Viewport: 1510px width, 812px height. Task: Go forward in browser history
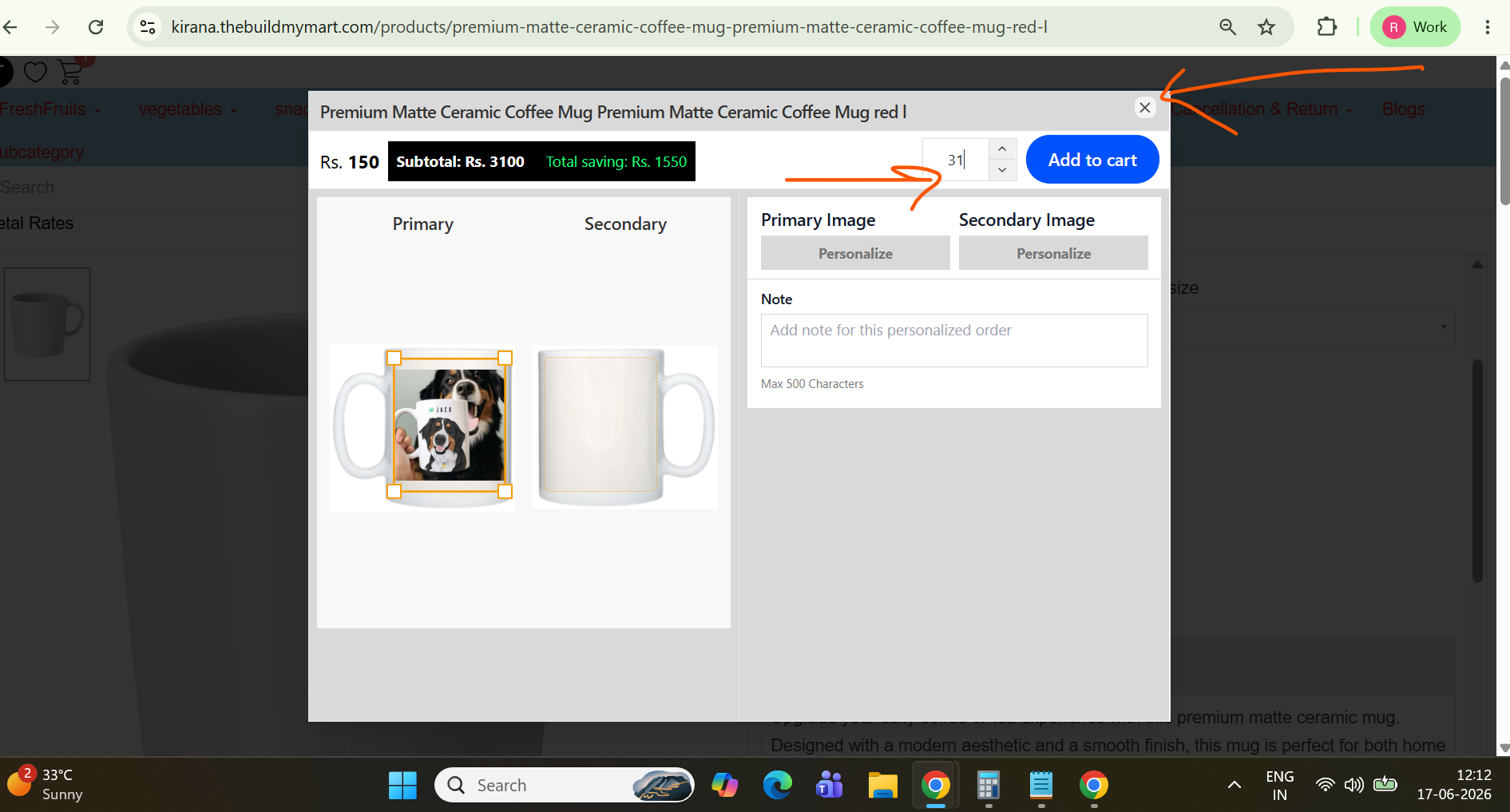click(53, 27)
